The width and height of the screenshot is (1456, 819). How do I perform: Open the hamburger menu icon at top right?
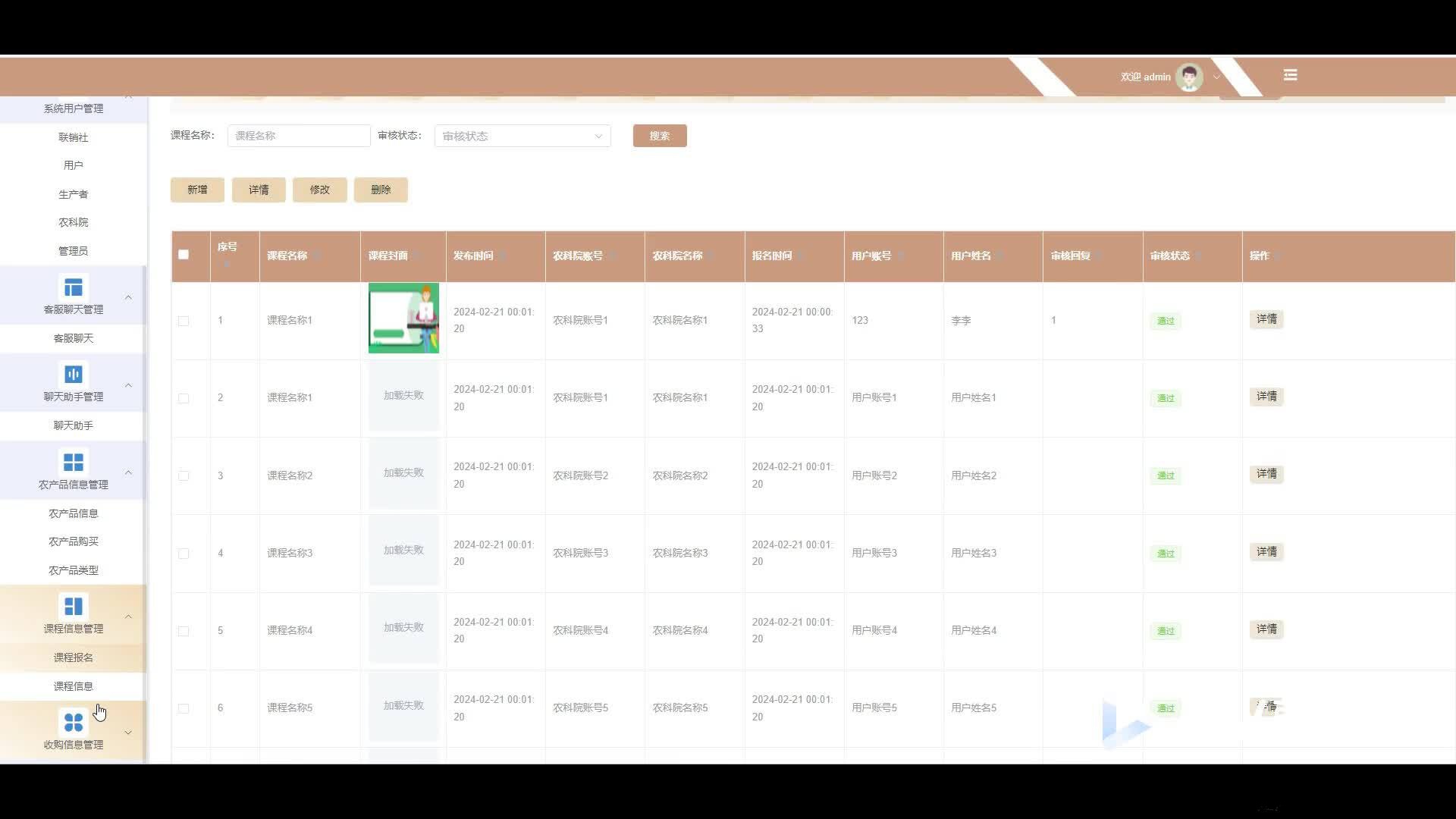tap(1290, 75)
